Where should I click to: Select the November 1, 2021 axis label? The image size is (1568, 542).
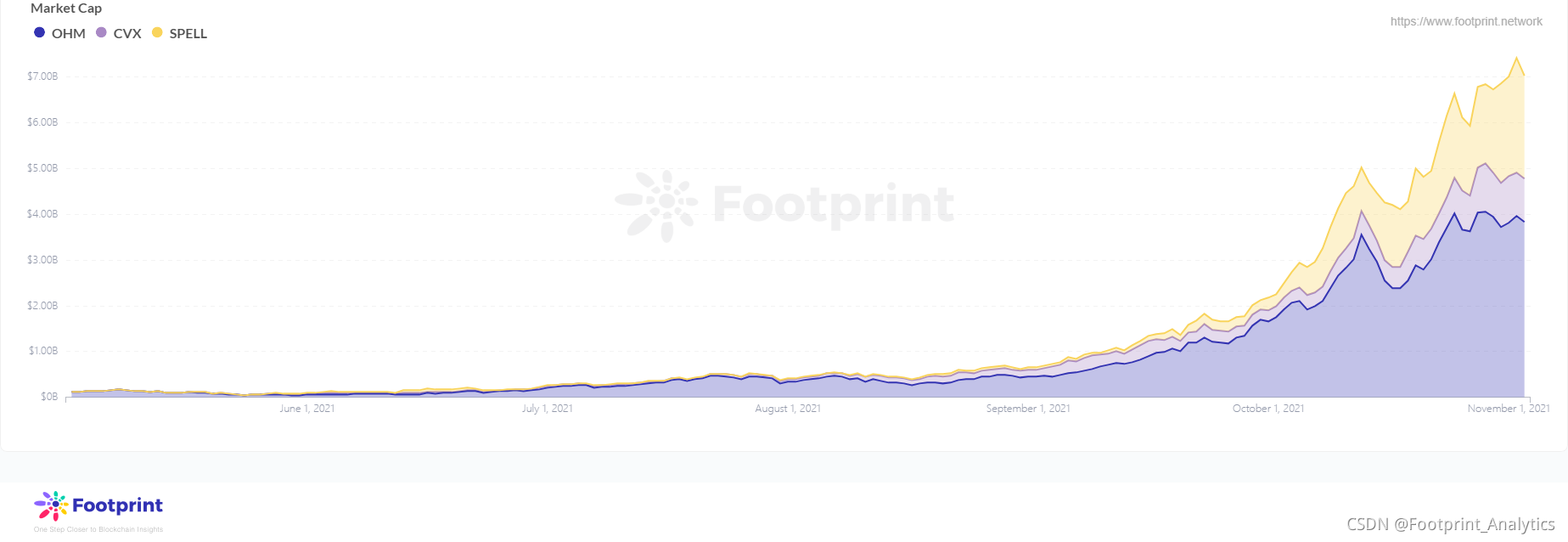(x=1509, y=409)
